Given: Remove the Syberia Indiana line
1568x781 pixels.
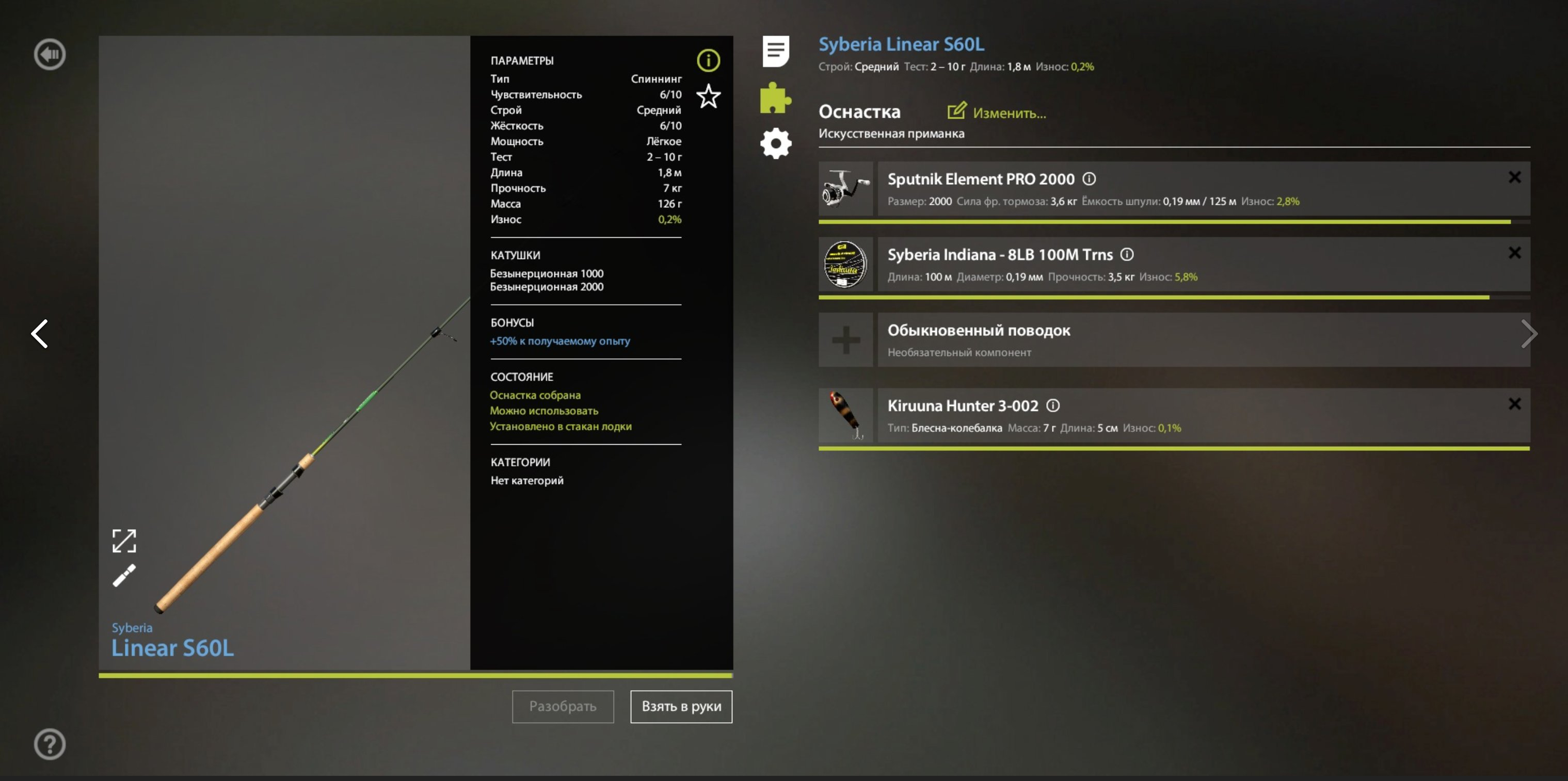Looking at the screenshot, I should click(1514, 252).
